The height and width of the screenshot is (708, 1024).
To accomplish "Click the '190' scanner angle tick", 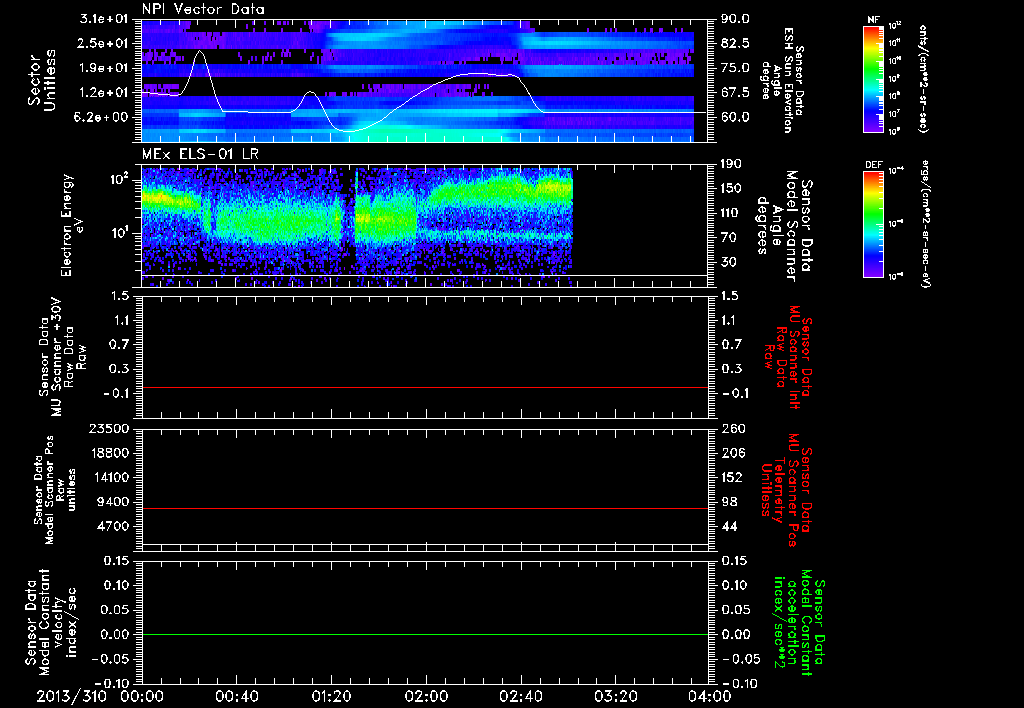I will [731, 164].
